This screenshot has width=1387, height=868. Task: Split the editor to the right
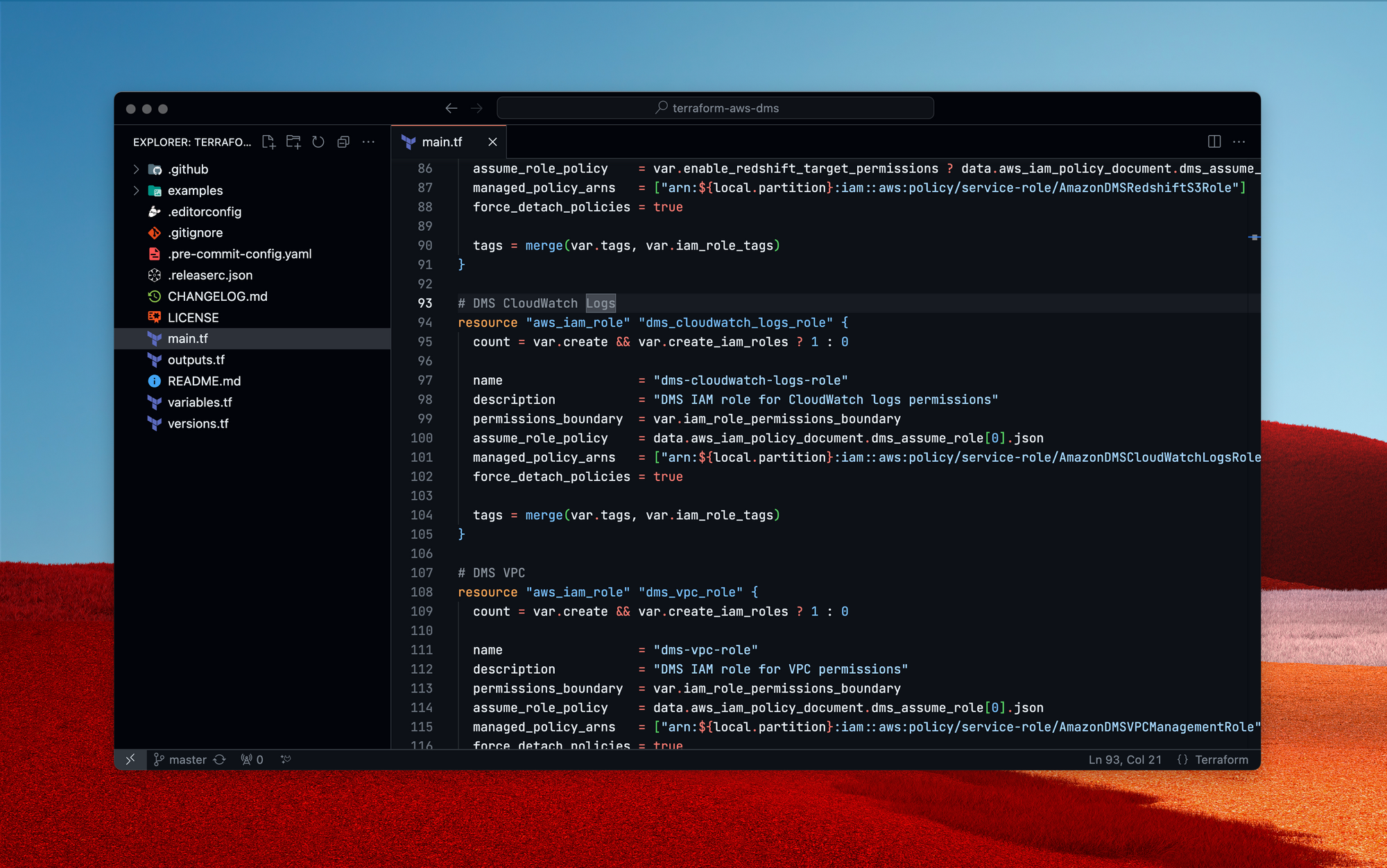1214,142
